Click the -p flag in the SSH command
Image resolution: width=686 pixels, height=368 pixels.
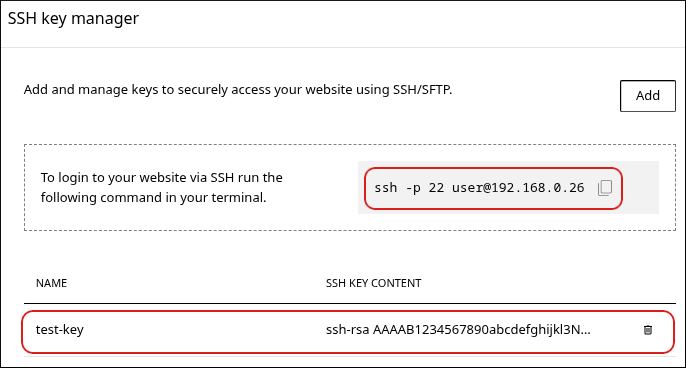pos(413,189)
